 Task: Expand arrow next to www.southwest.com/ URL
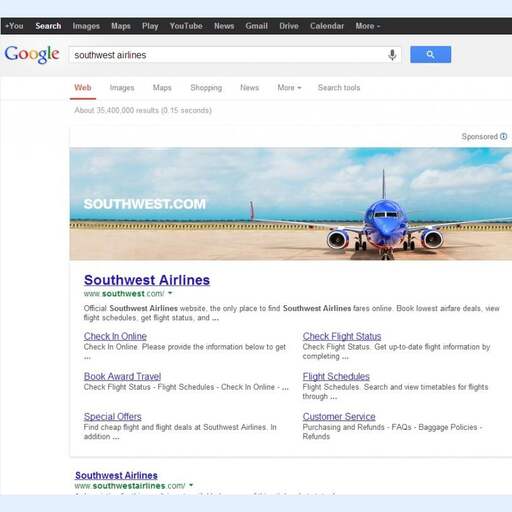click(x=170, y=293)
